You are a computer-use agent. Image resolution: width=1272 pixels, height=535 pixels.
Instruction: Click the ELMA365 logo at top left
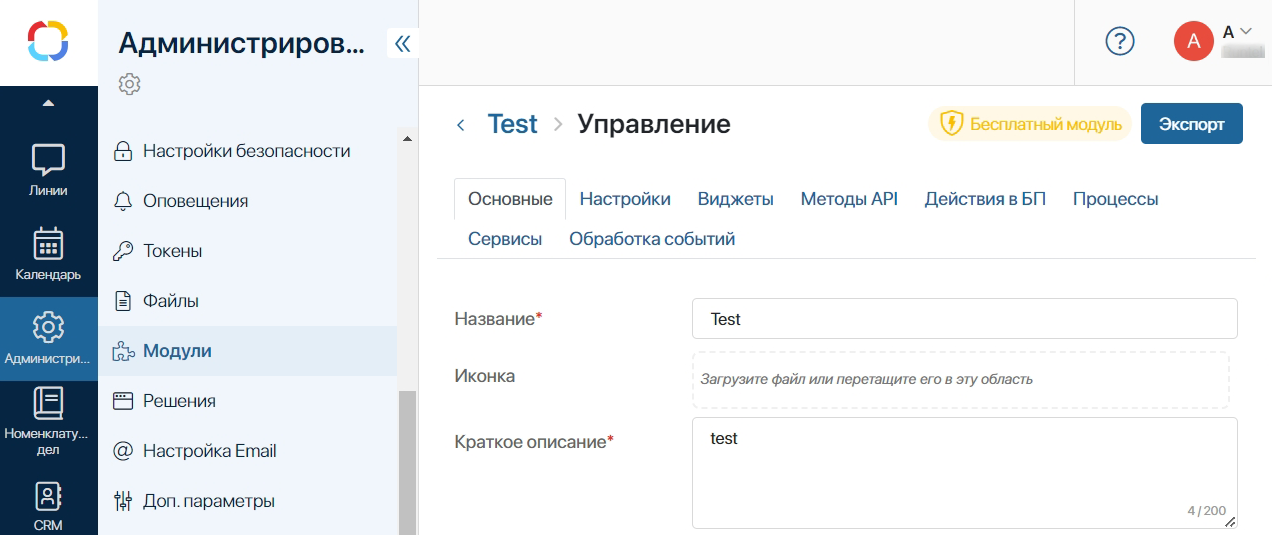[48, 42]
